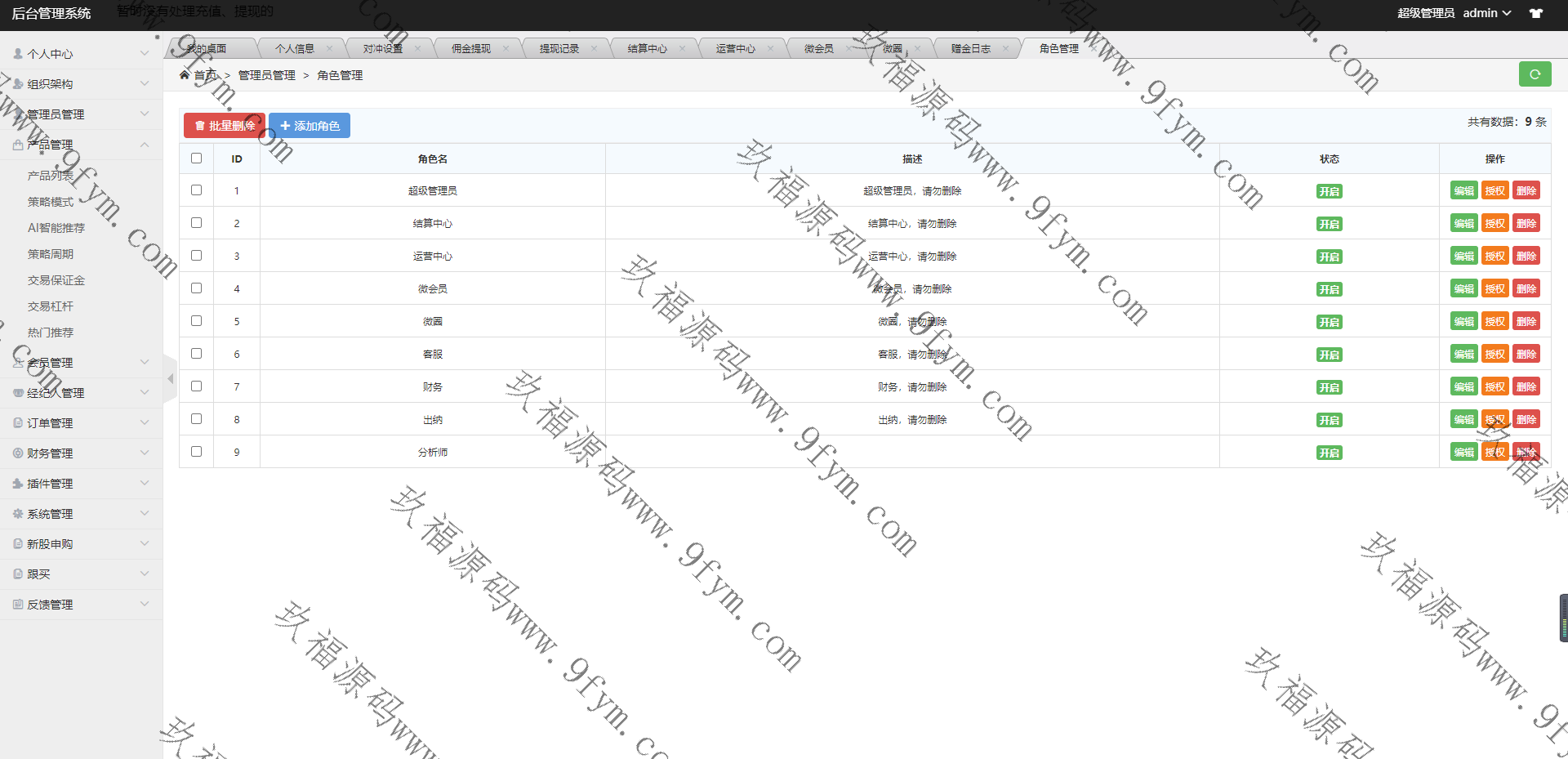The width and height of the screenshot is (1568, 759).
Task: Click 批量删除 bulk delete button
Action: pyautogui.click(x=225, y=126)
